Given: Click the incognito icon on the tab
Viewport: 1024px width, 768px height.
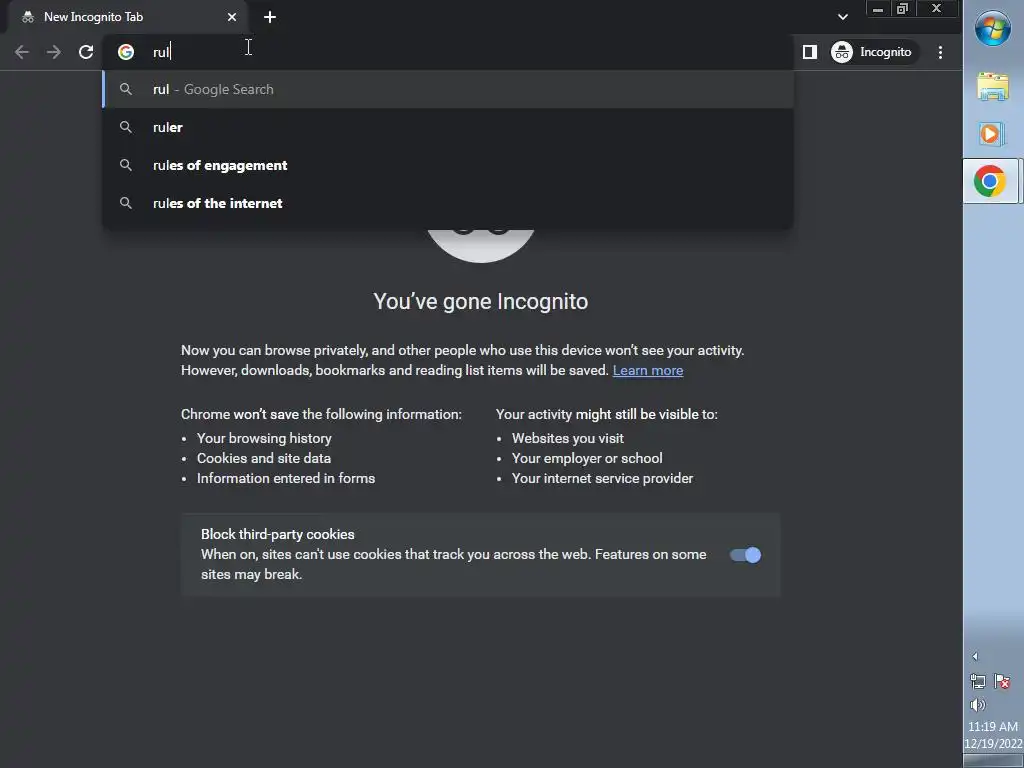Looking at the screenshot, I should [27, 17].
